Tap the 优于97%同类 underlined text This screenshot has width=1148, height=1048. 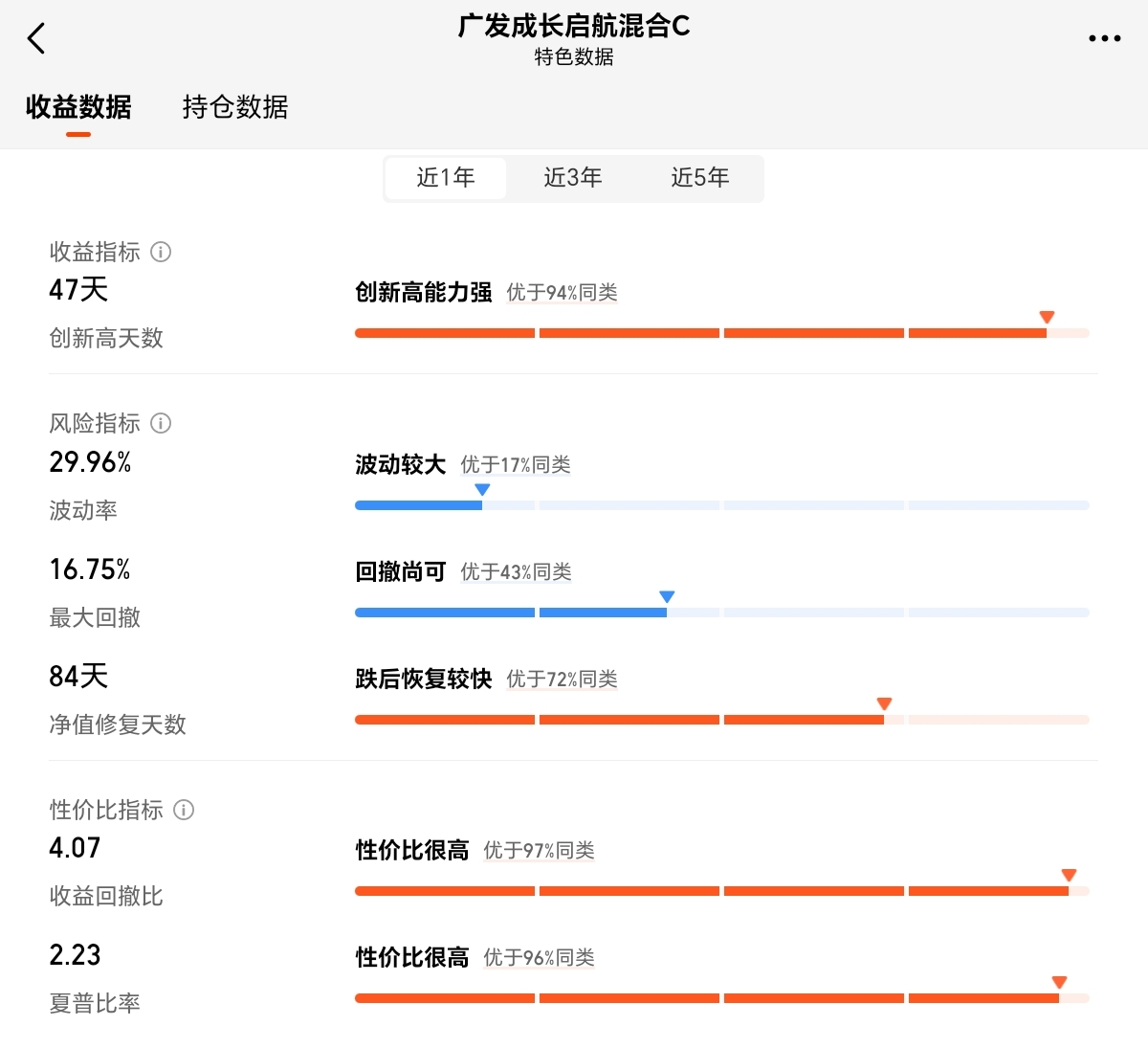[539, 851]
